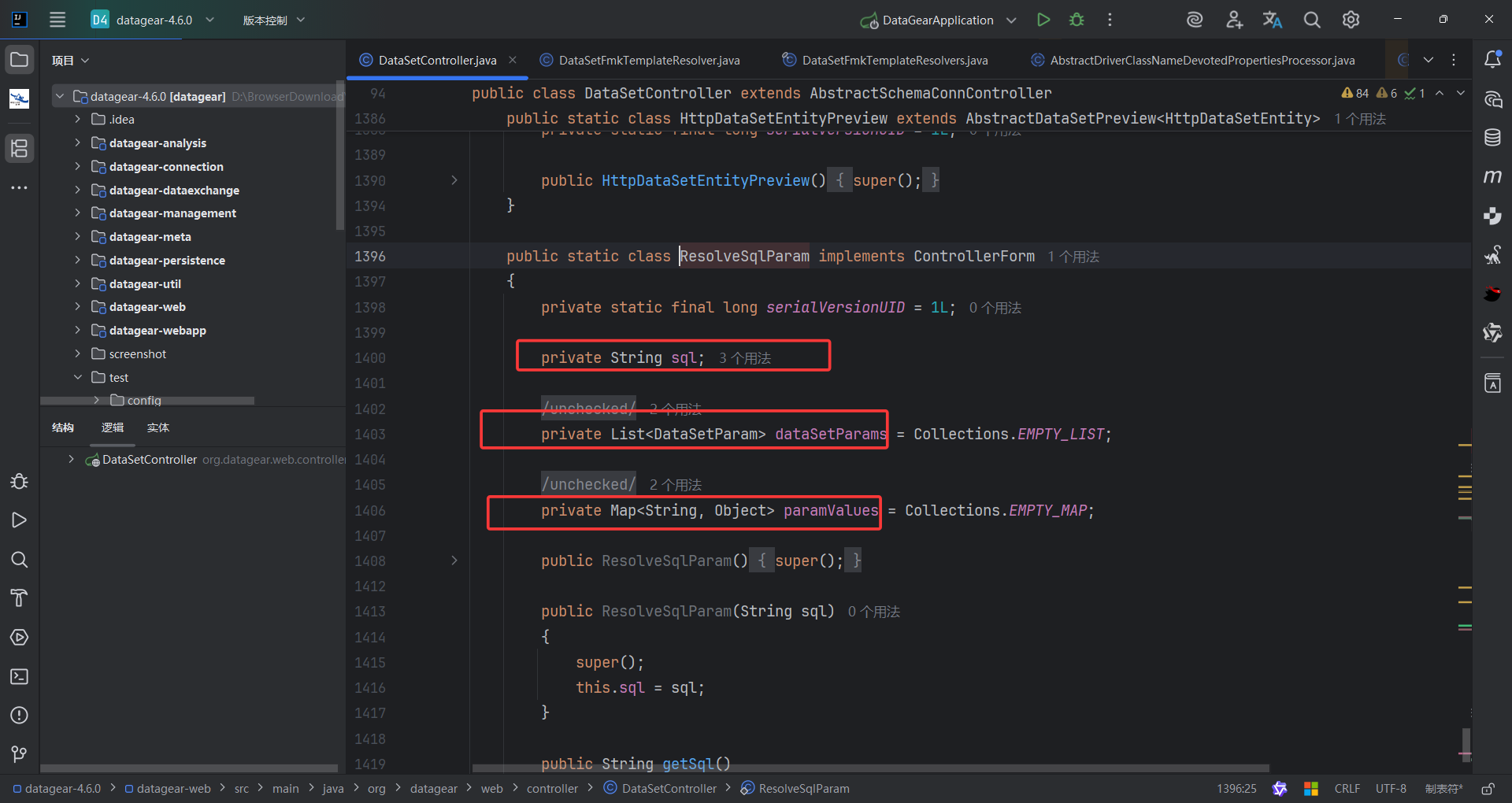
Task: Click the UTF-8 encoding widget
Action: [x=1391, y=789]
